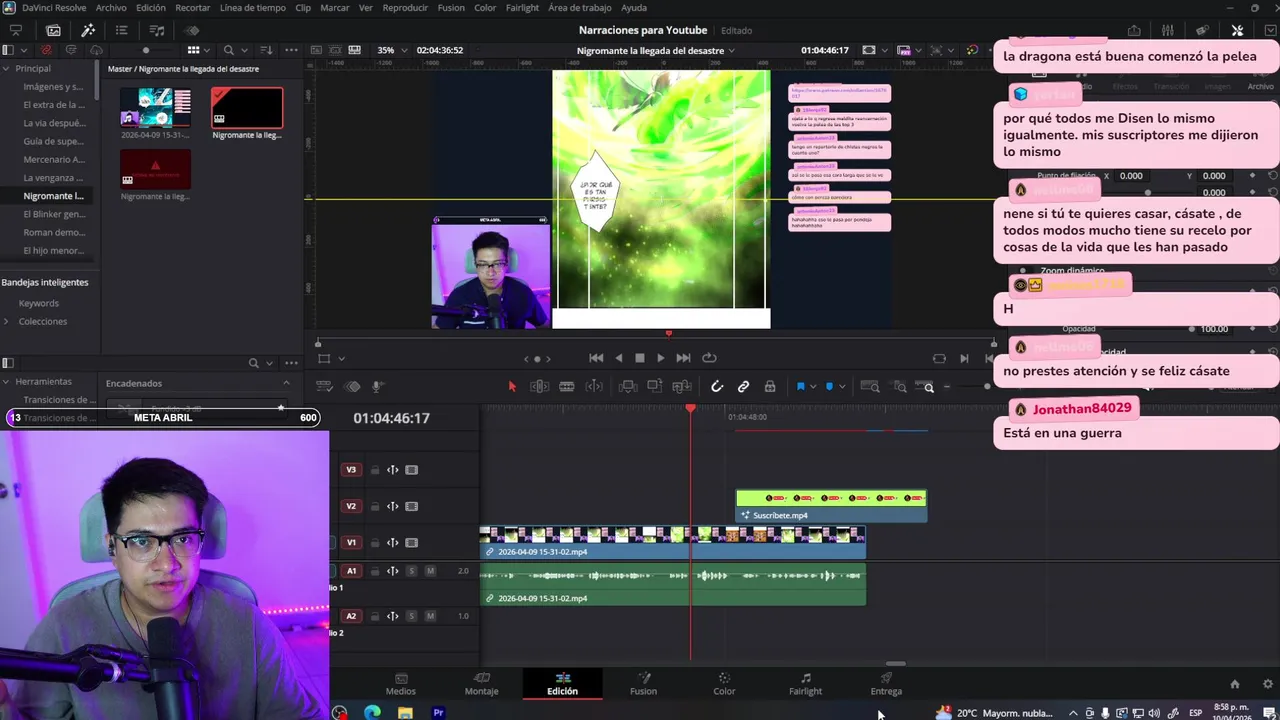Toggle timeline Snapping magnet icon

point(717,387)
